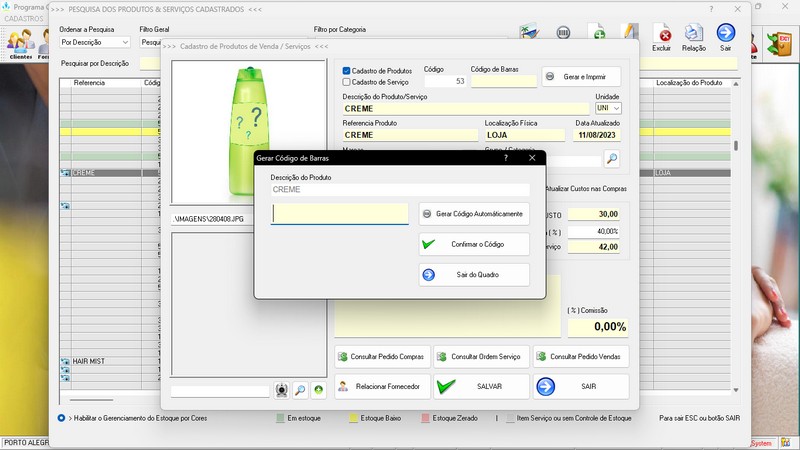Click the 0,00% Comissão field
This screenshot has width=800, height=450.
[x=597, y=327]
